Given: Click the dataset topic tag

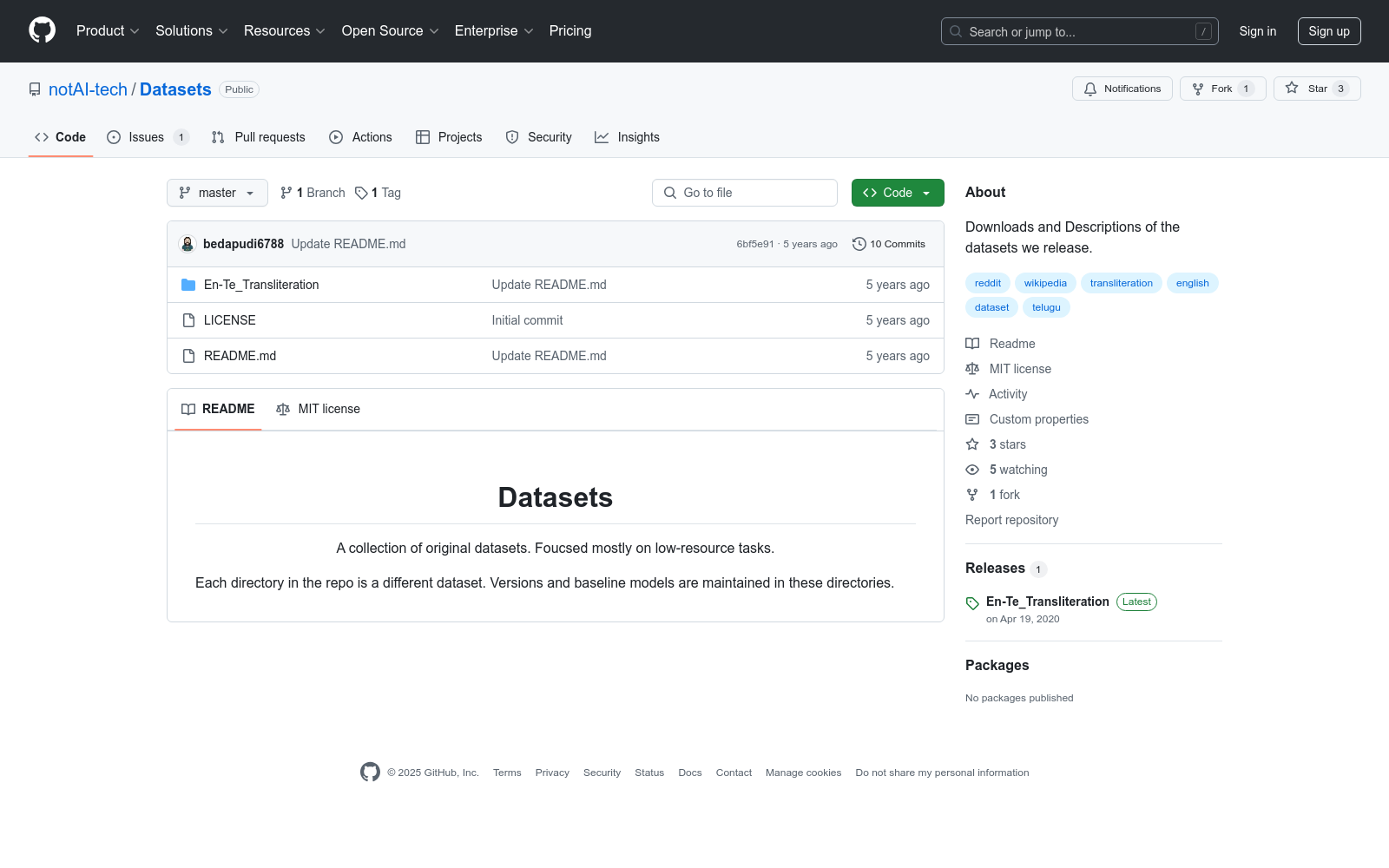Looking at the screenshot, I should click(x=991, y=307).
